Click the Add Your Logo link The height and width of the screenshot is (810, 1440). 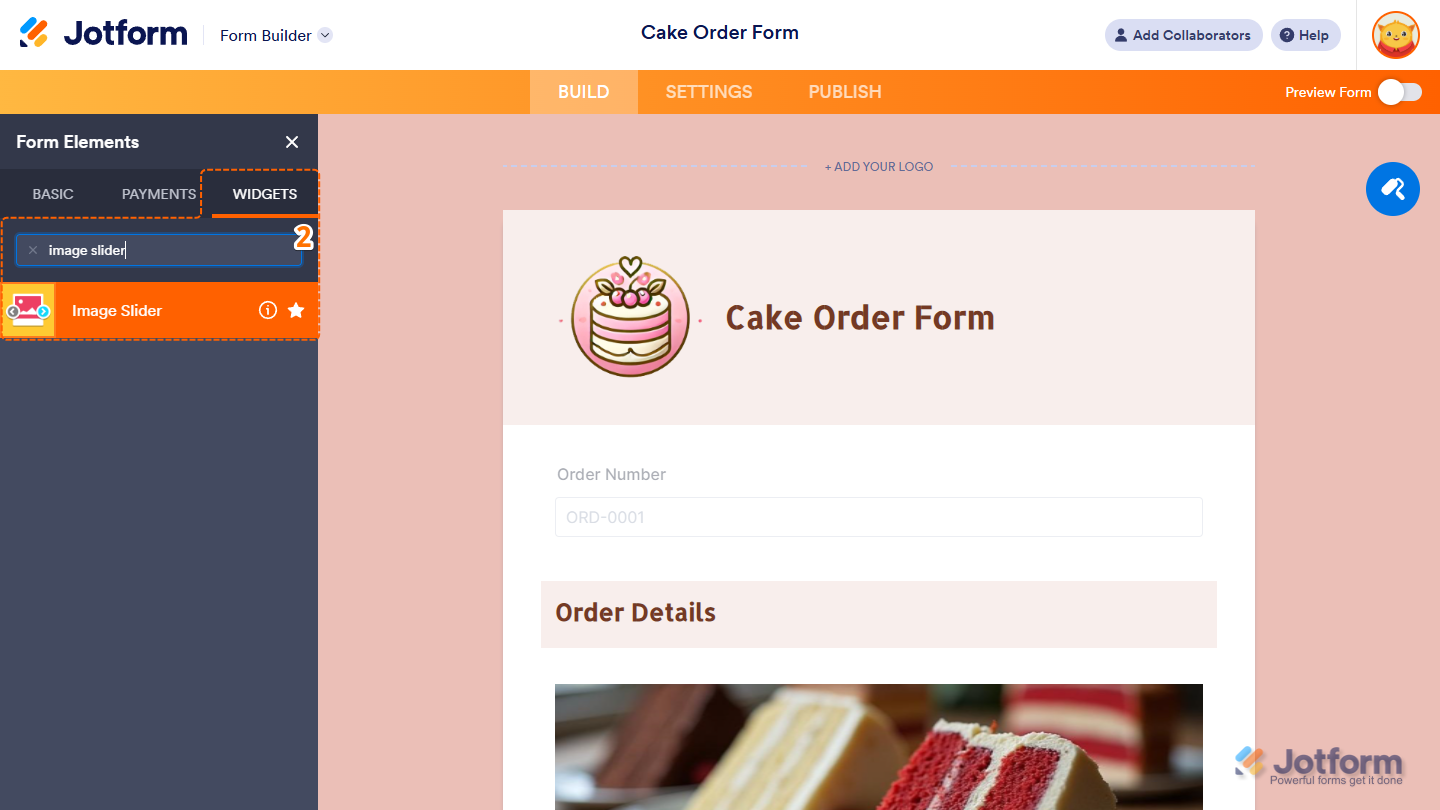(879, 167)
